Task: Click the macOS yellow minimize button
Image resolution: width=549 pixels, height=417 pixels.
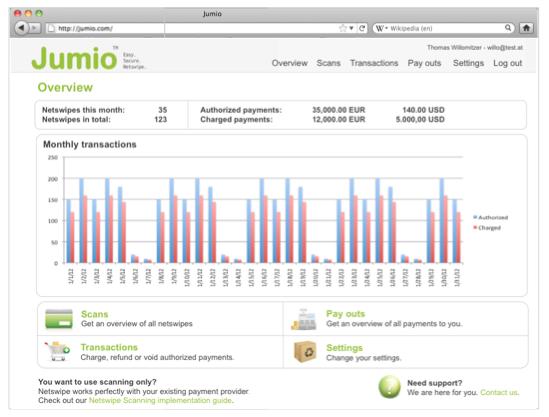Action: click(x=28, y=13)
